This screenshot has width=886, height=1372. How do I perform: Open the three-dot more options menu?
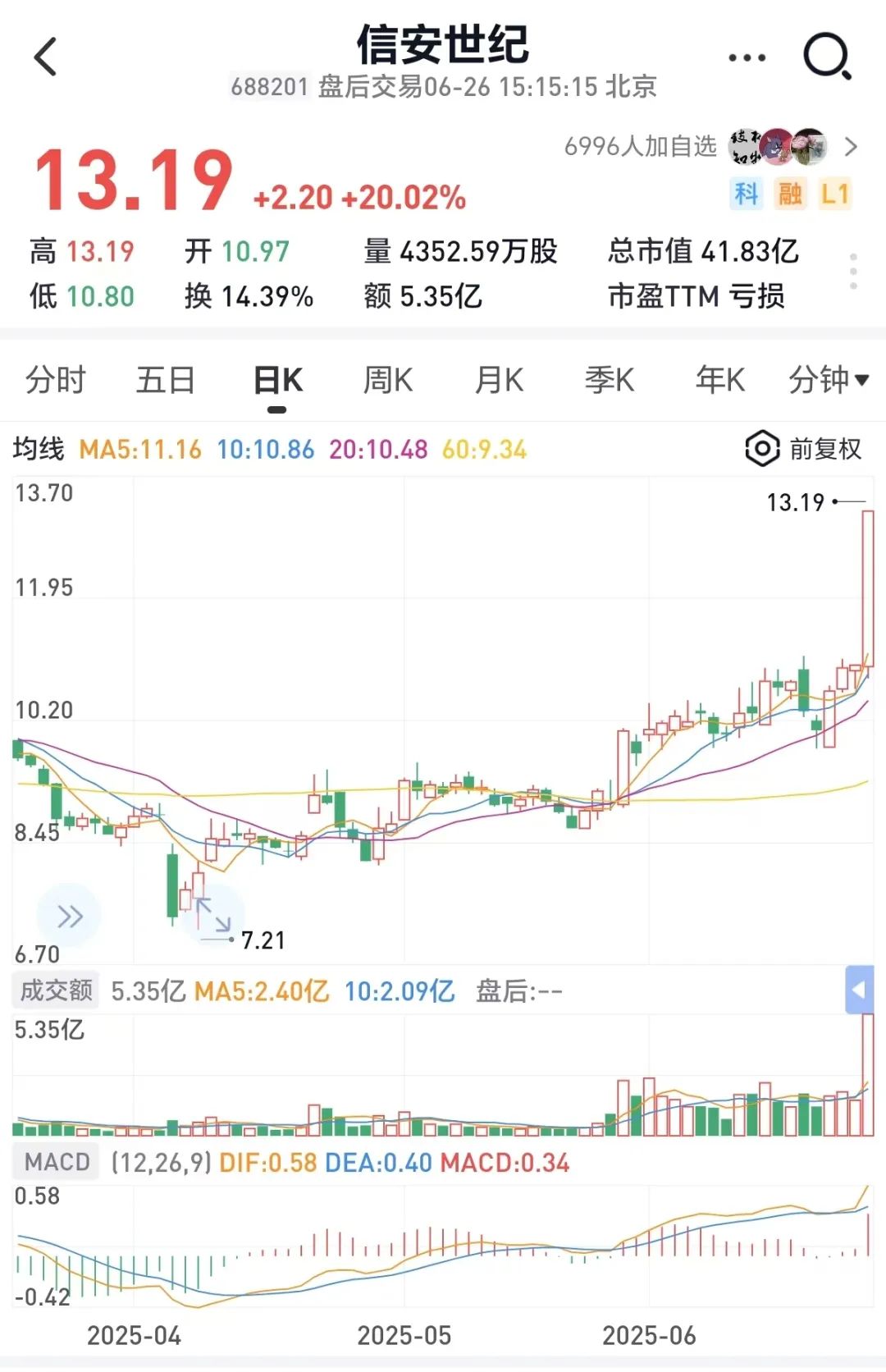pyautogui.click(x=747, y=57)
